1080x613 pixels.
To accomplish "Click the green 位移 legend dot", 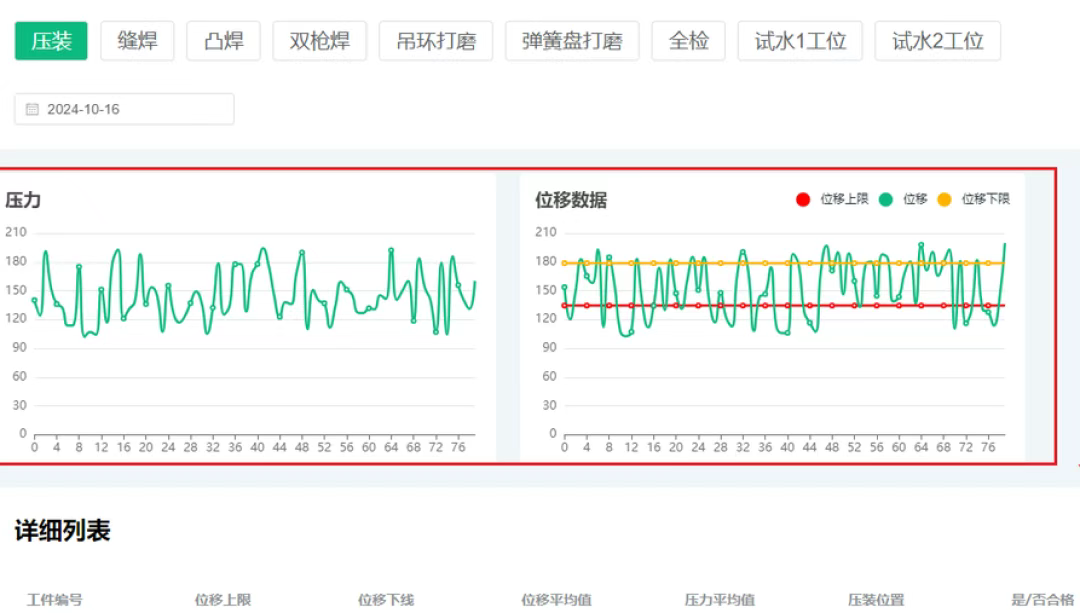I will point(885,200).
